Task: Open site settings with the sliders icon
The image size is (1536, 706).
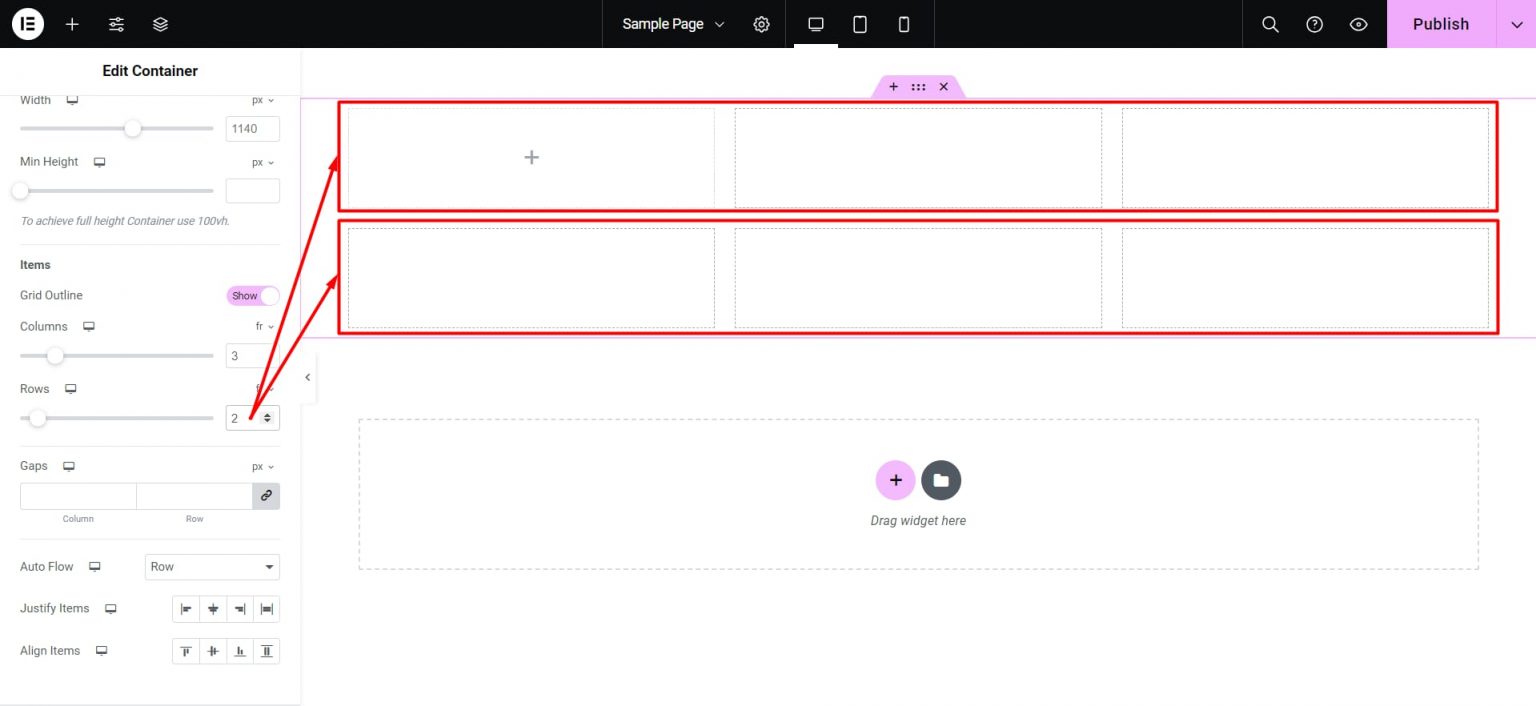Action: (x=116, y=24)
